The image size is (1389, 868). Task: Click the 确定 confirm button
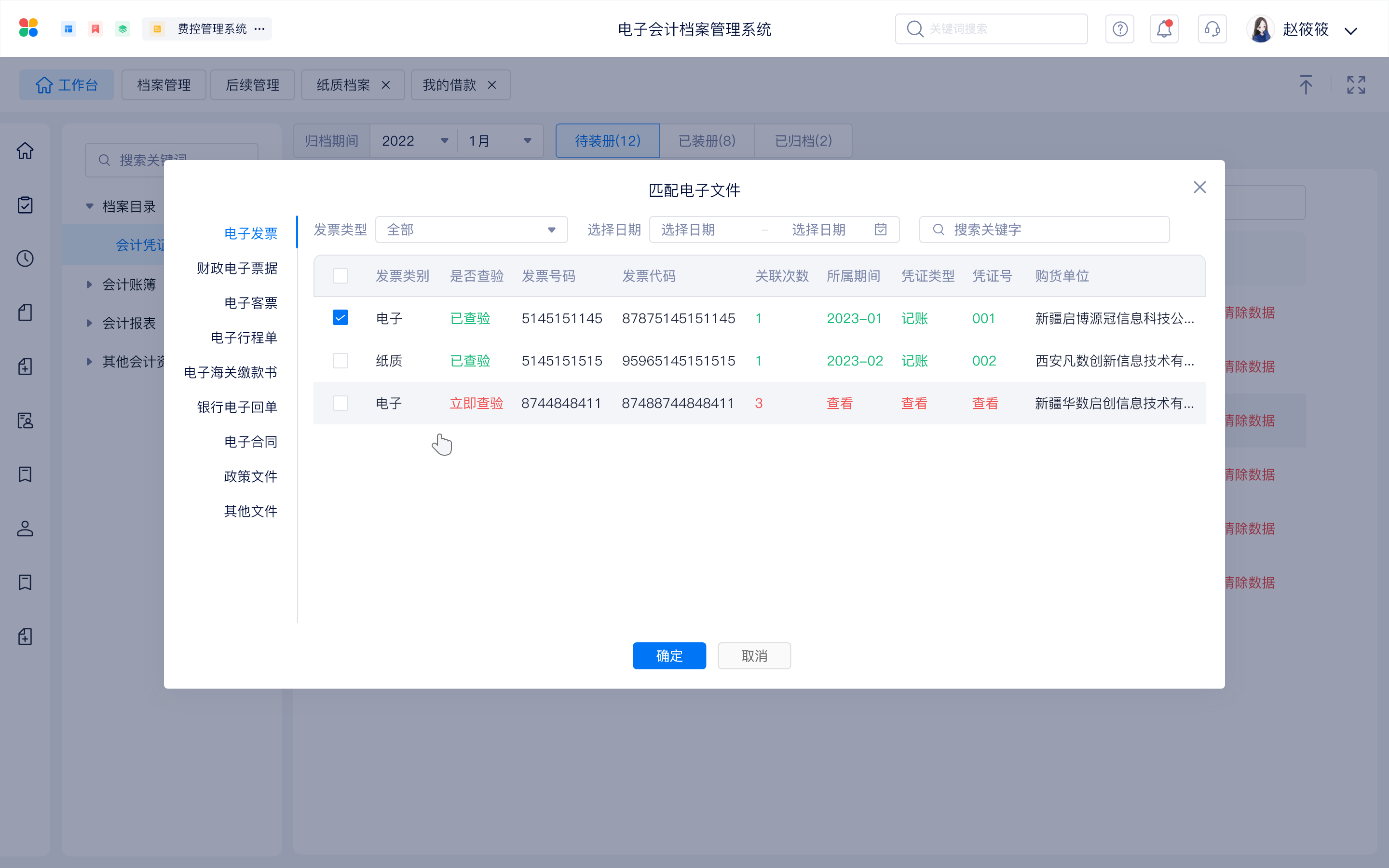669,656
